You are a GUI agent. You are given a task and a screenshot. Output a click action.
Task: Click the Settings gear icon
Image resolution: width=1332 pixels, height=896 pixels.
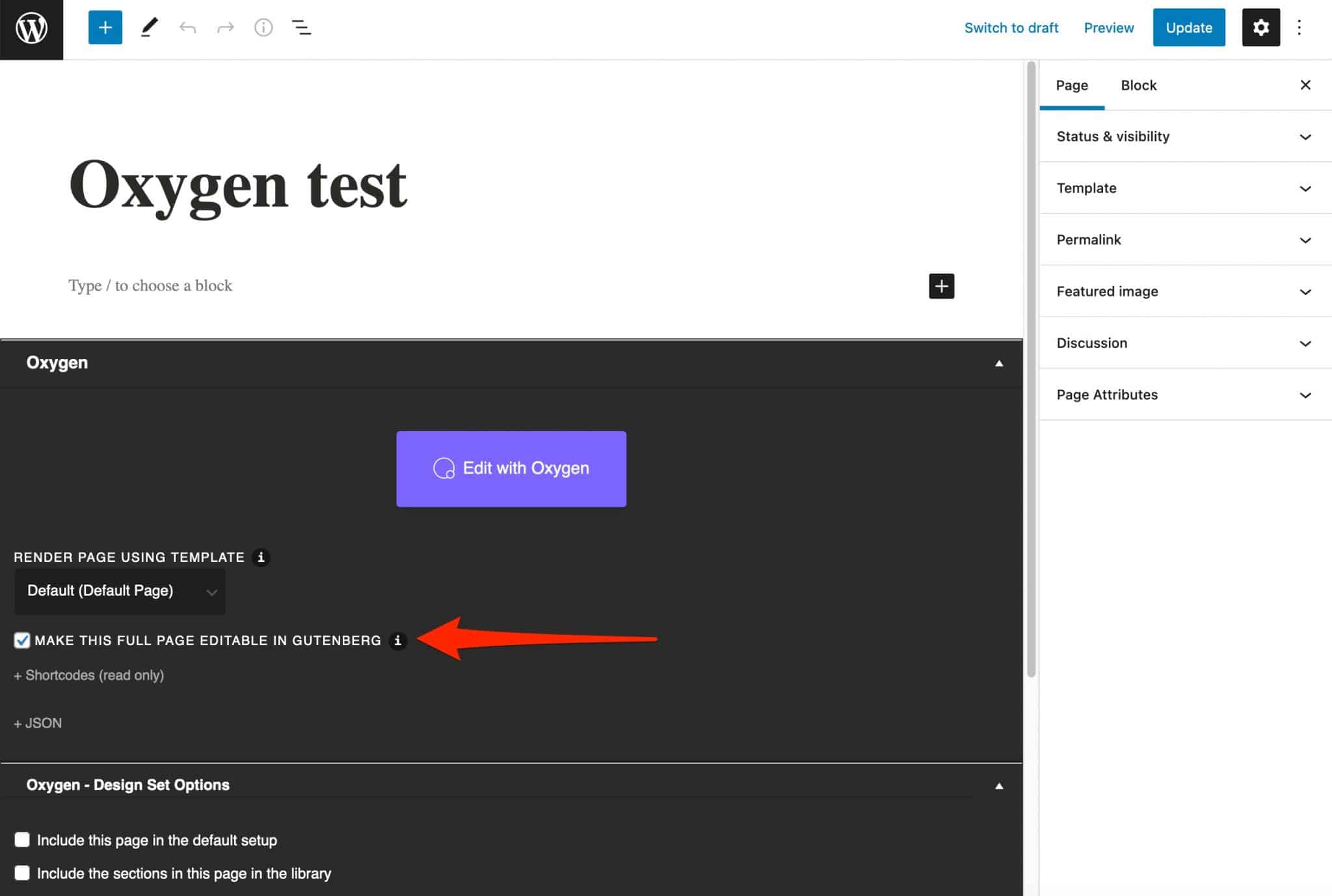1260,26
